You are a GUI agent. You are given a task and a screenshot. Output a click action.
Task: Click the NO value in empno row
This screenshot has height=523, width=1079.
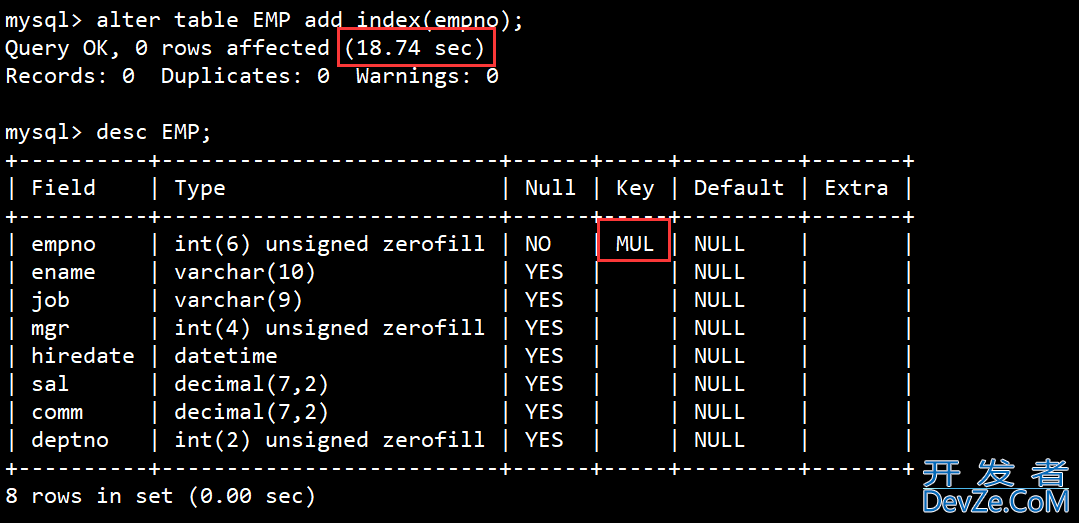pos(537,244)
